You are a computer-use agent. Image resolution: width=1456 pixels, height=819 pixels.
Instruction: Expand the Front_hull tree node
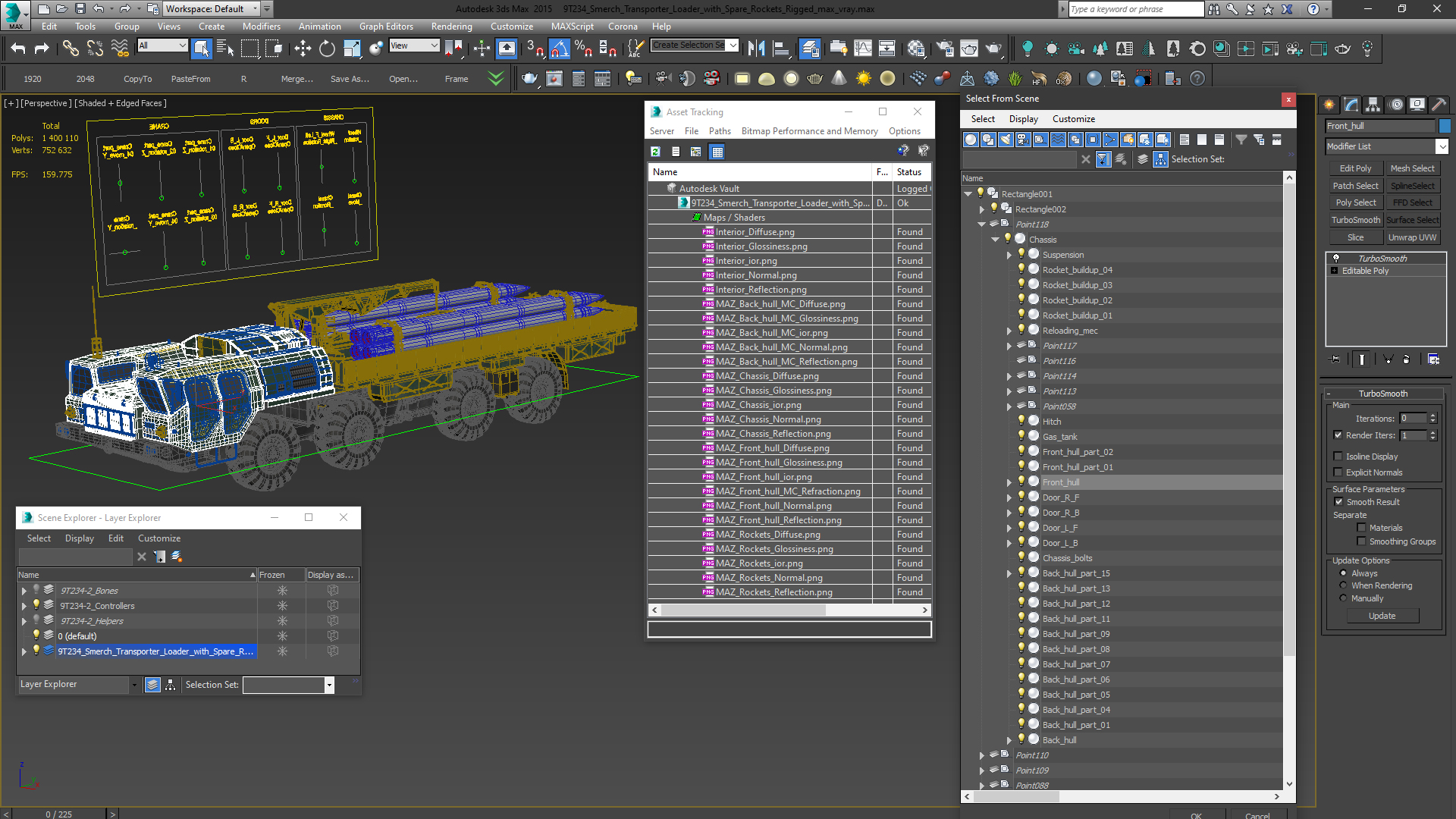pyautogui.click(x=1009, y=482)
